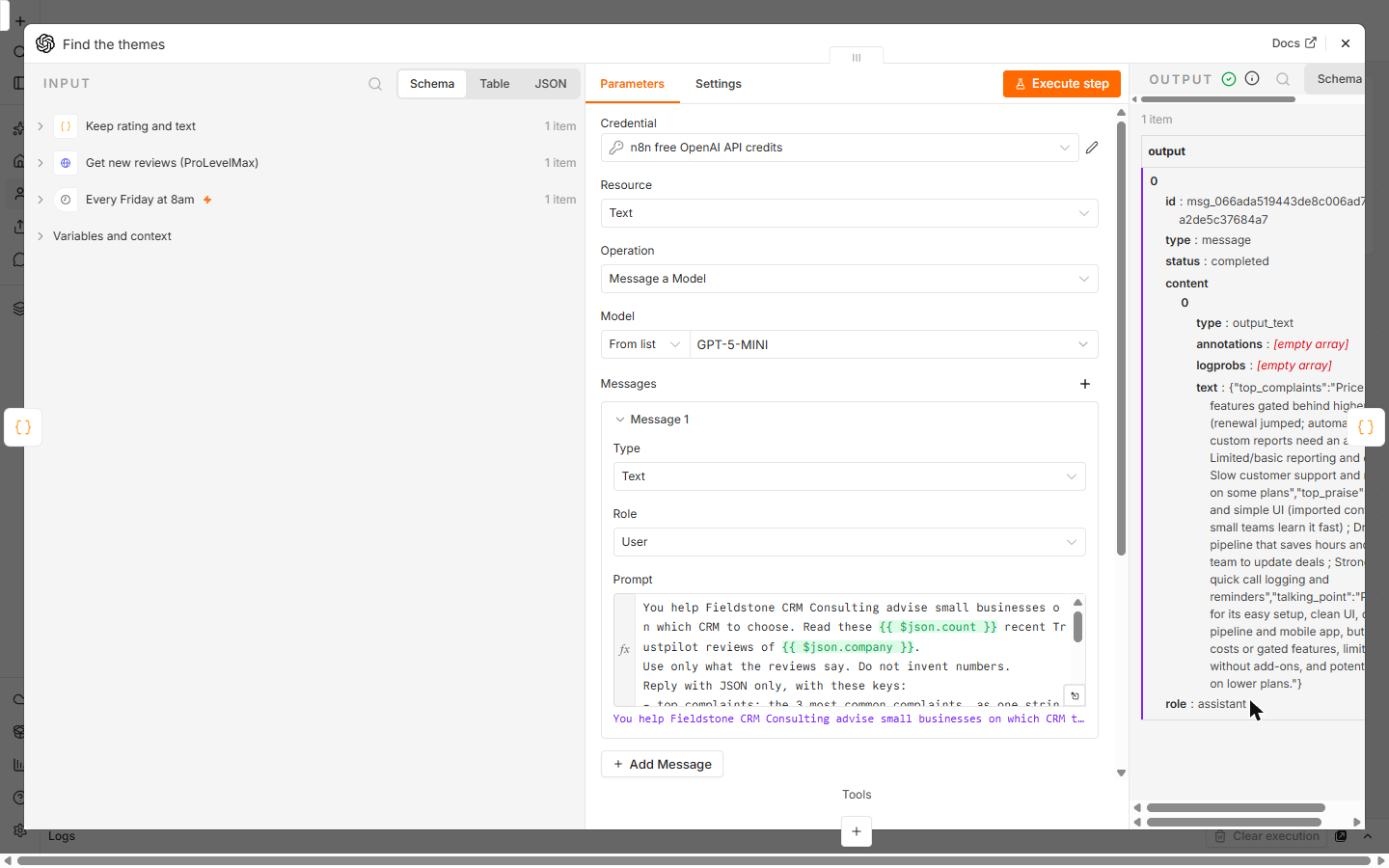Open the Resource dropdown showing Text
This screenshot has width=1389, height=868.
[849, 213]
